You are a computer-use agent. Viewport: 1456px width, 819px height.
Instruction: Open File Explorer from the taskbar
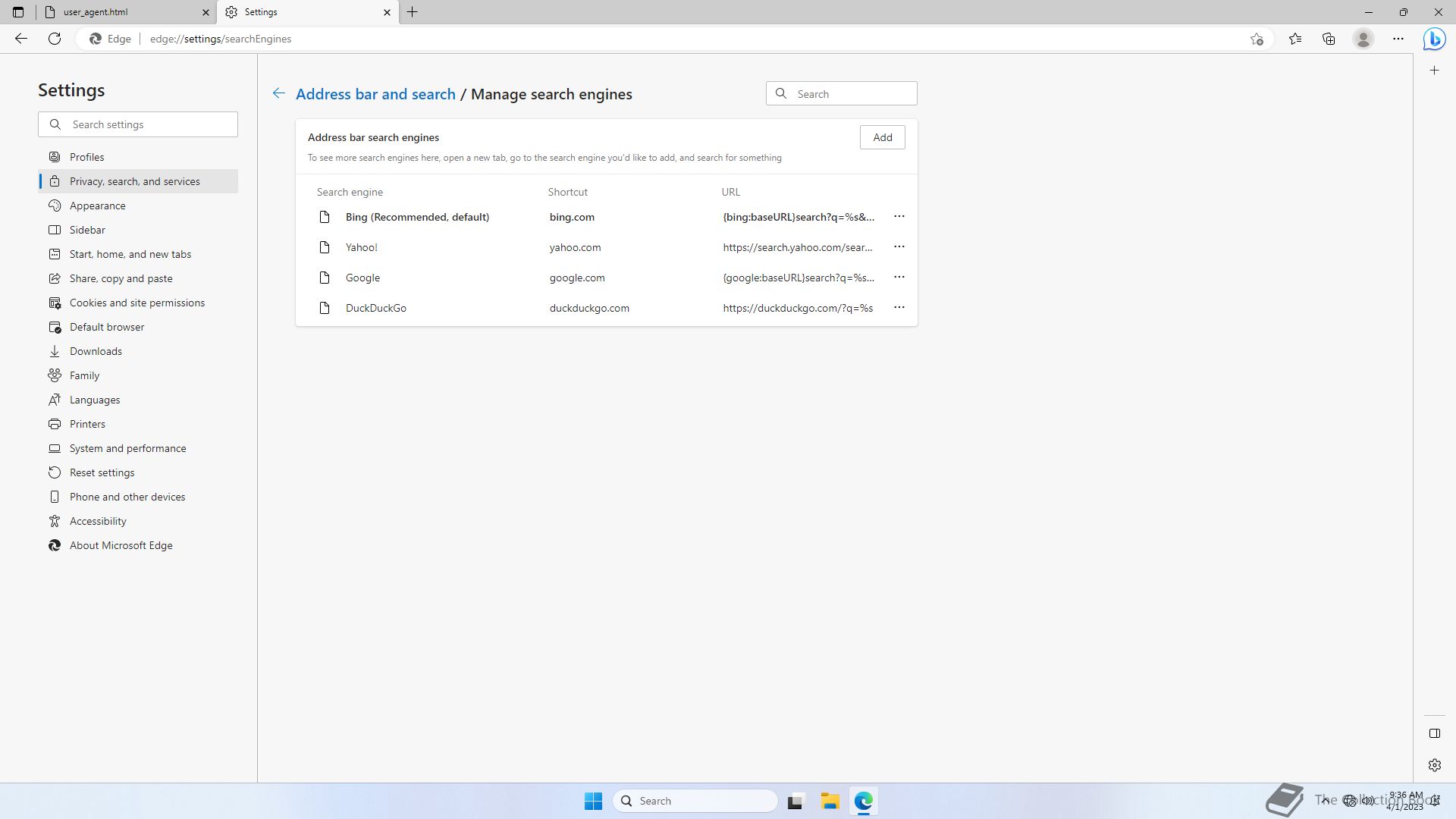830,801
